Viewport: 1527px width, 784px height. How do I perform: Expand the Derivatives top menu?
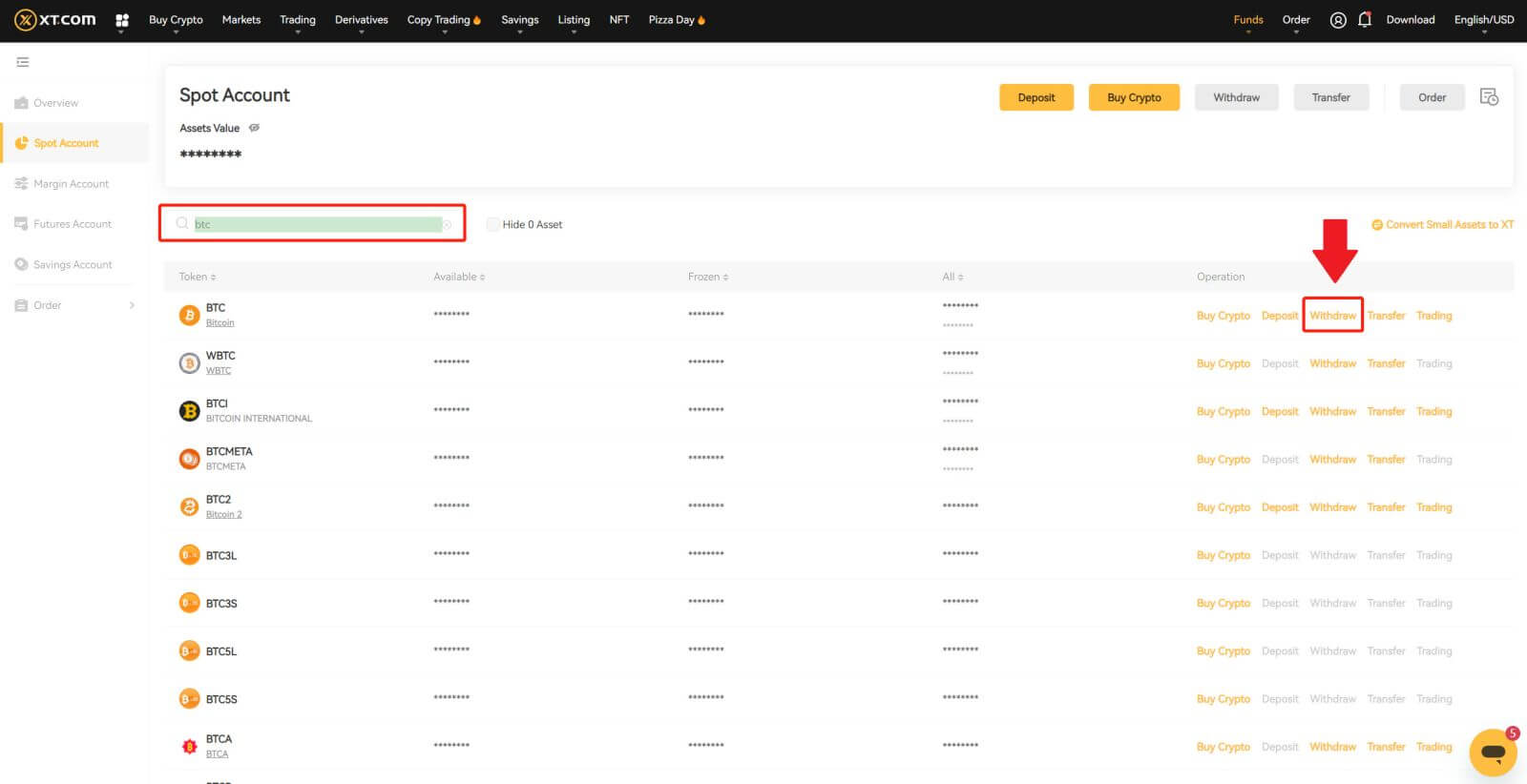tap(361, 20)
